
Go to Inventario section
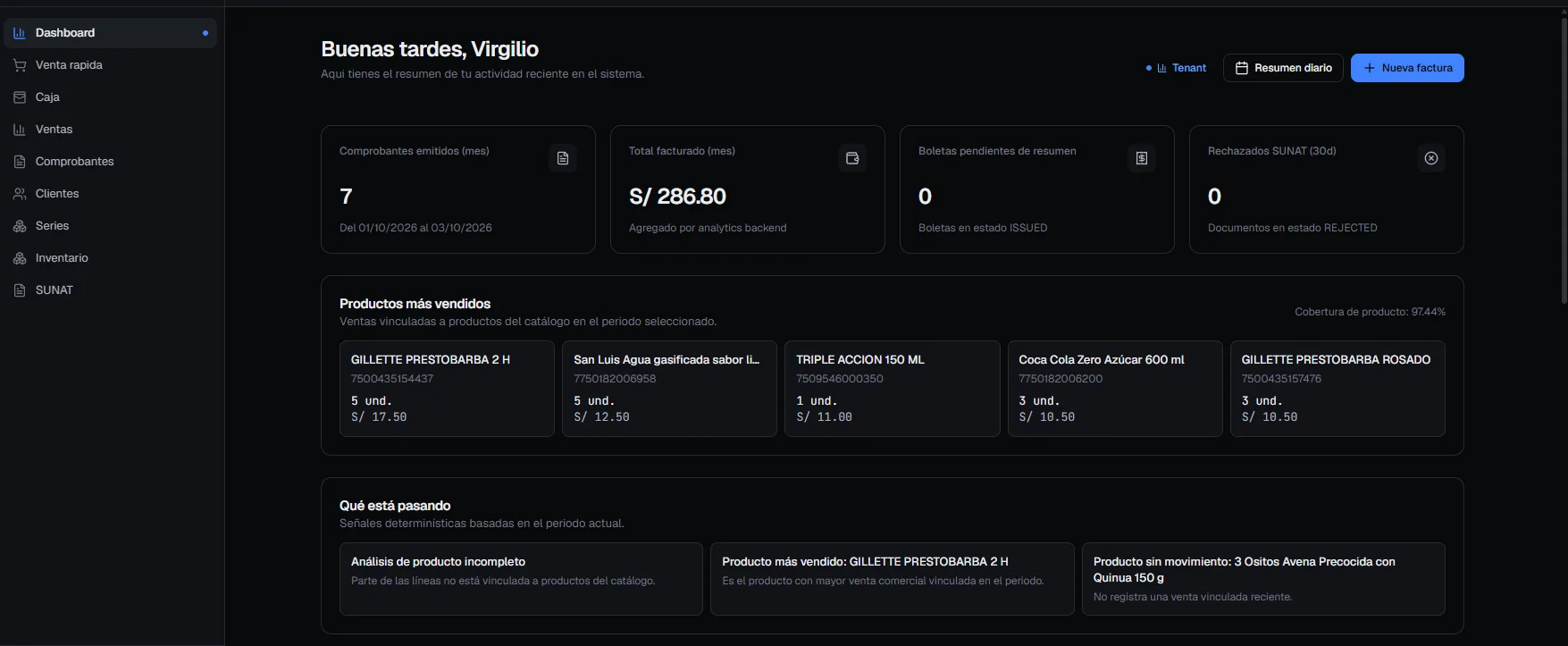pyautogui.click(x=111, y=258)
